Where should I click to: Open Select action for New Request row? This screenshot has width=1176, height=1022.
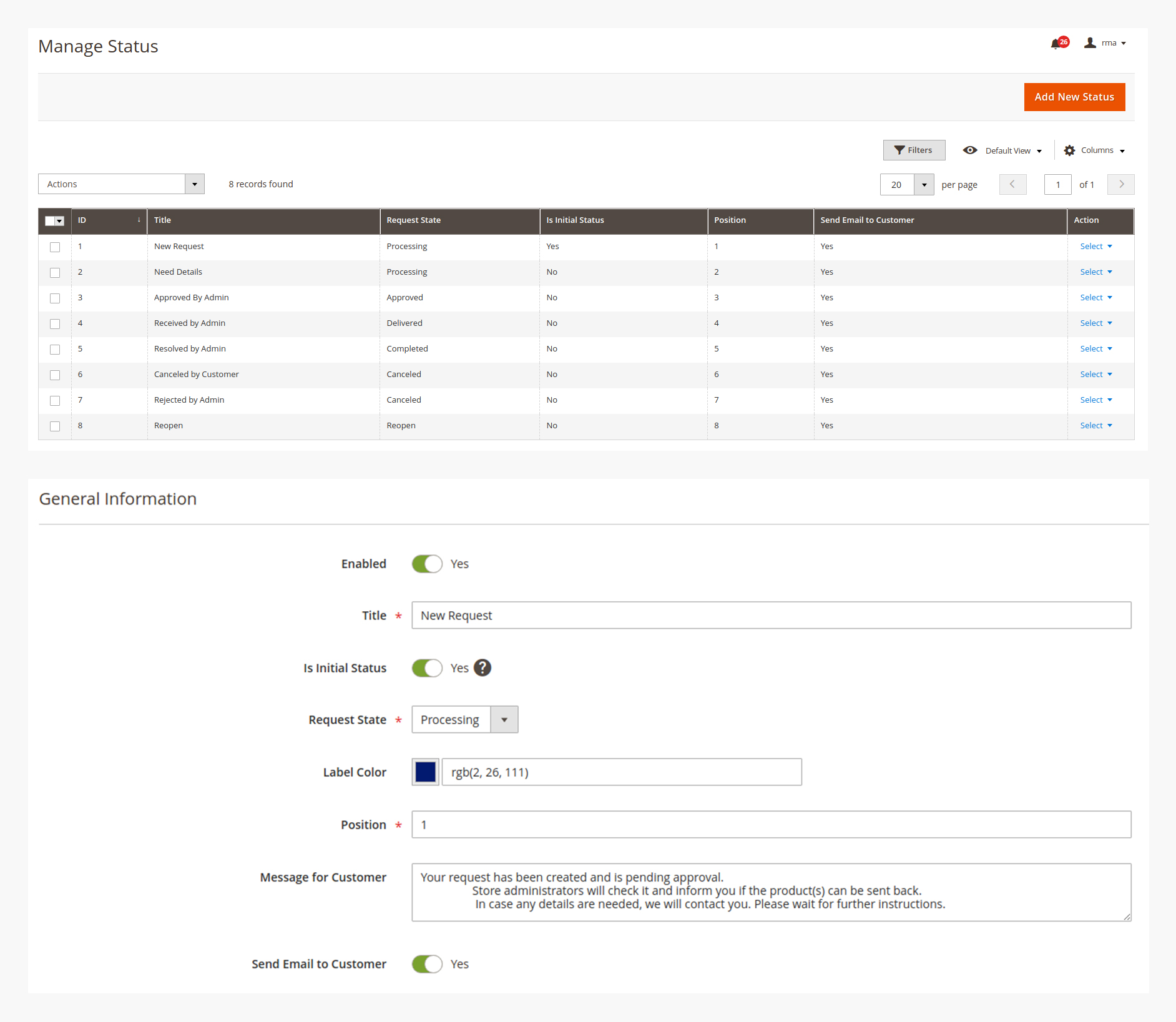(x=1095, y=247)
